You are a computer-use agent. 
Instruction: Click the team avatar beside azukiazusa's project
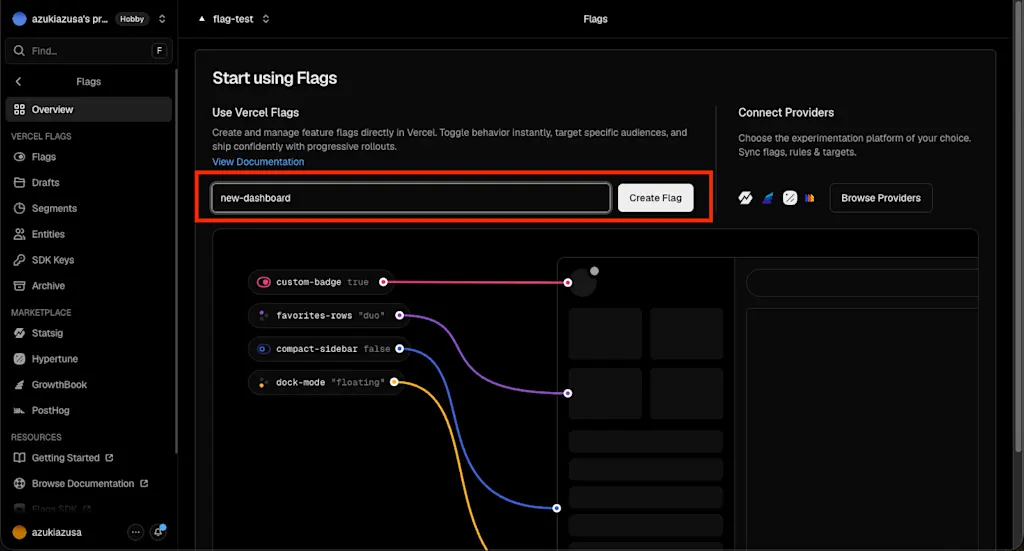20,19
